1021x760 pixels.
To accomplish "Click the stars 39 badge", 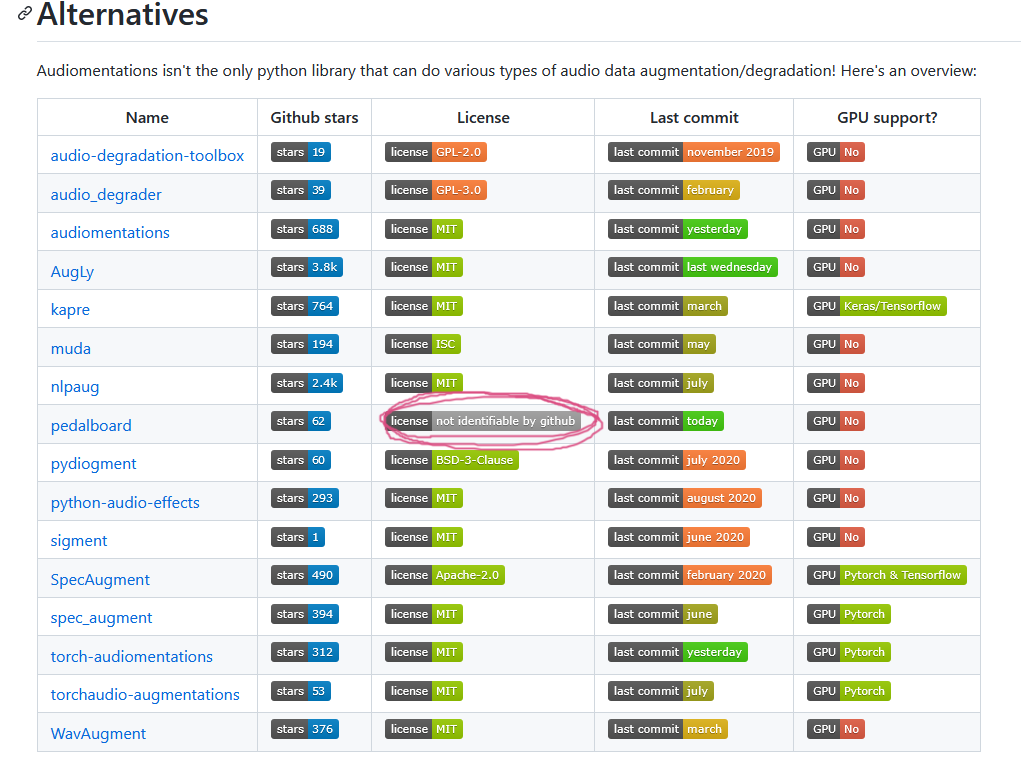I will point(301,190).
